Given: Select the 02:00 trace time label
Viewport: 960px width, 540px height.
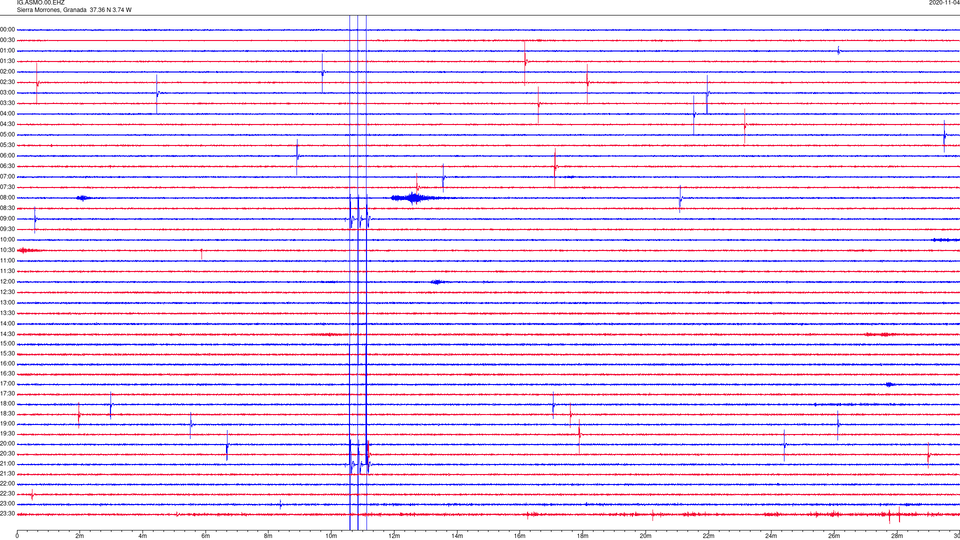Looking at the screenshot, I should tap(7, 72).
